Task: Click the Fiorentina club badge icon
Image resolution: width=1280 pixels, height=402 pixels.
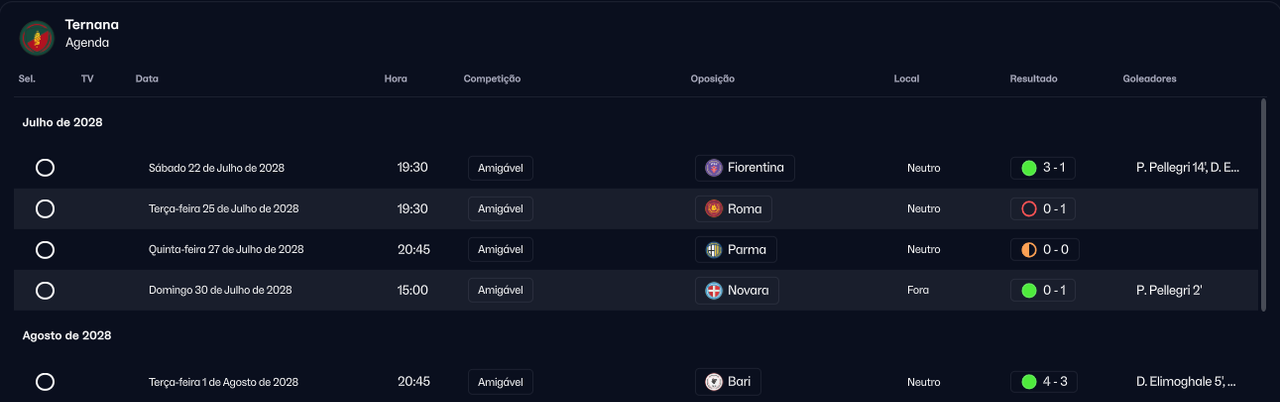Action: (713, 168)
